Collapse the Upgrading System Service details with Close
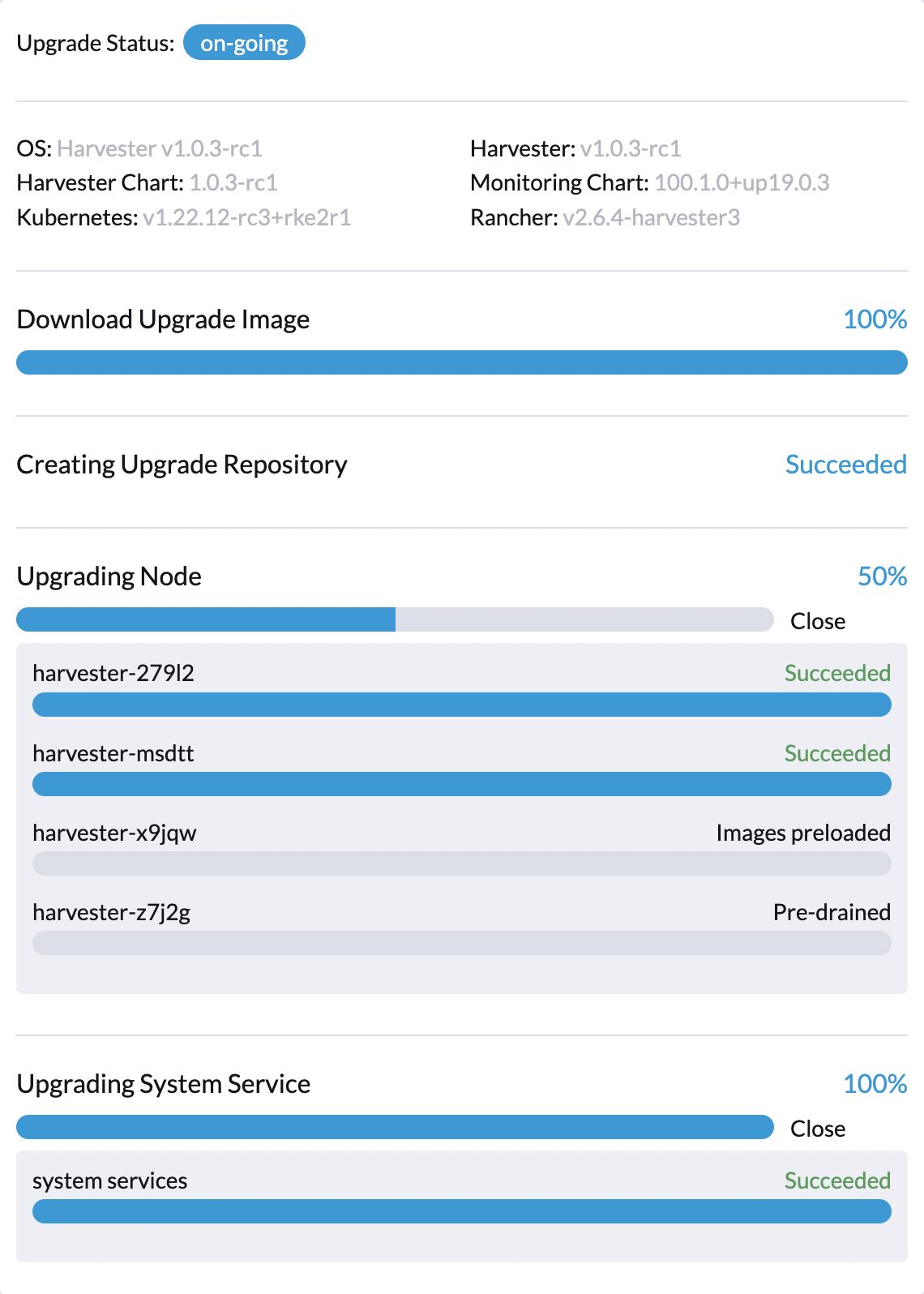 tap(818, 1129)
